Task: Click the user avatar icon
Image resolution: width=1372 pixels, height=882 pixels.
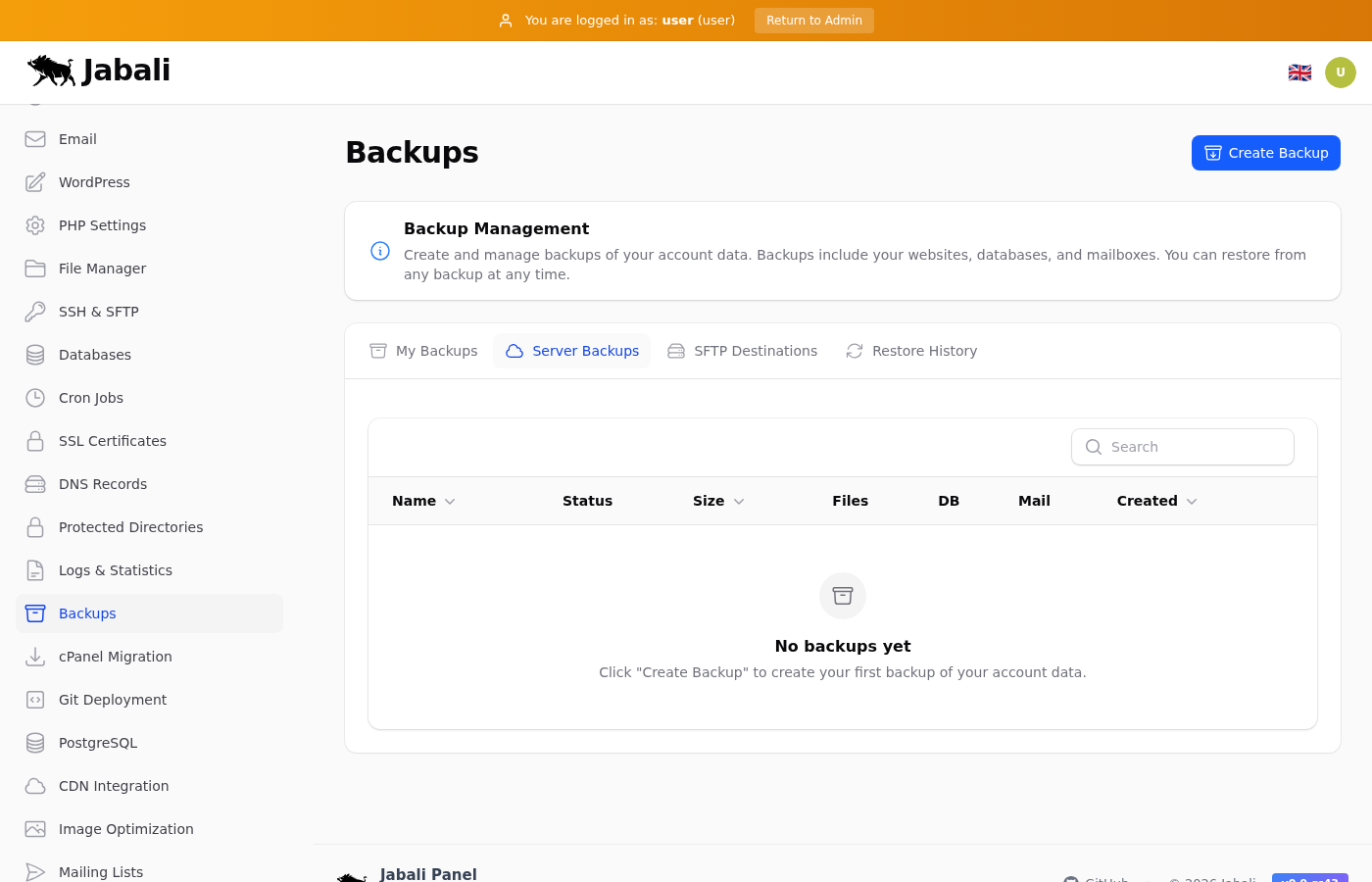Action: point(1340,73)
